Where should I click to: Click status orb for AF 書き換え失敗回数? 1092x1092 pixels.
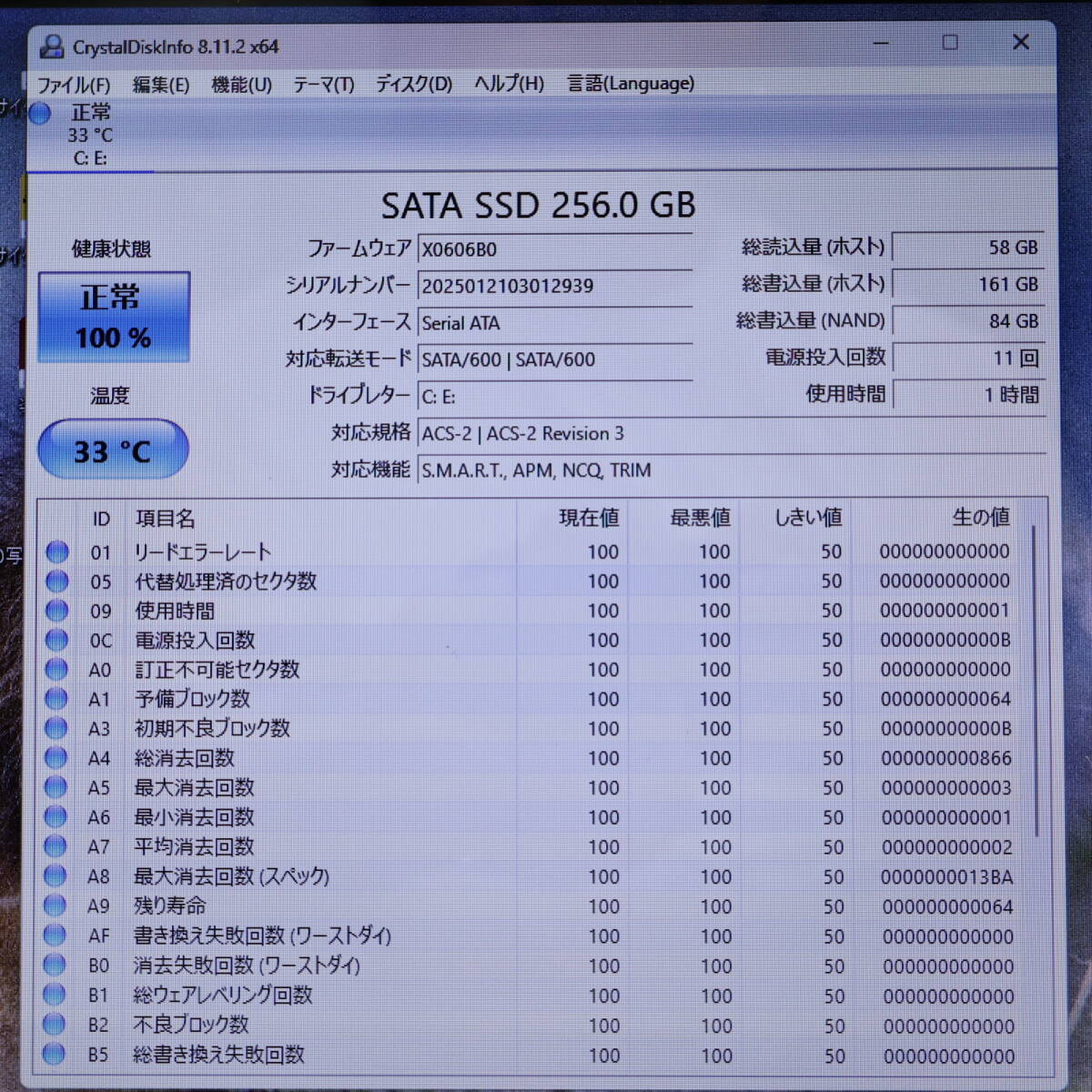(55, 935)
